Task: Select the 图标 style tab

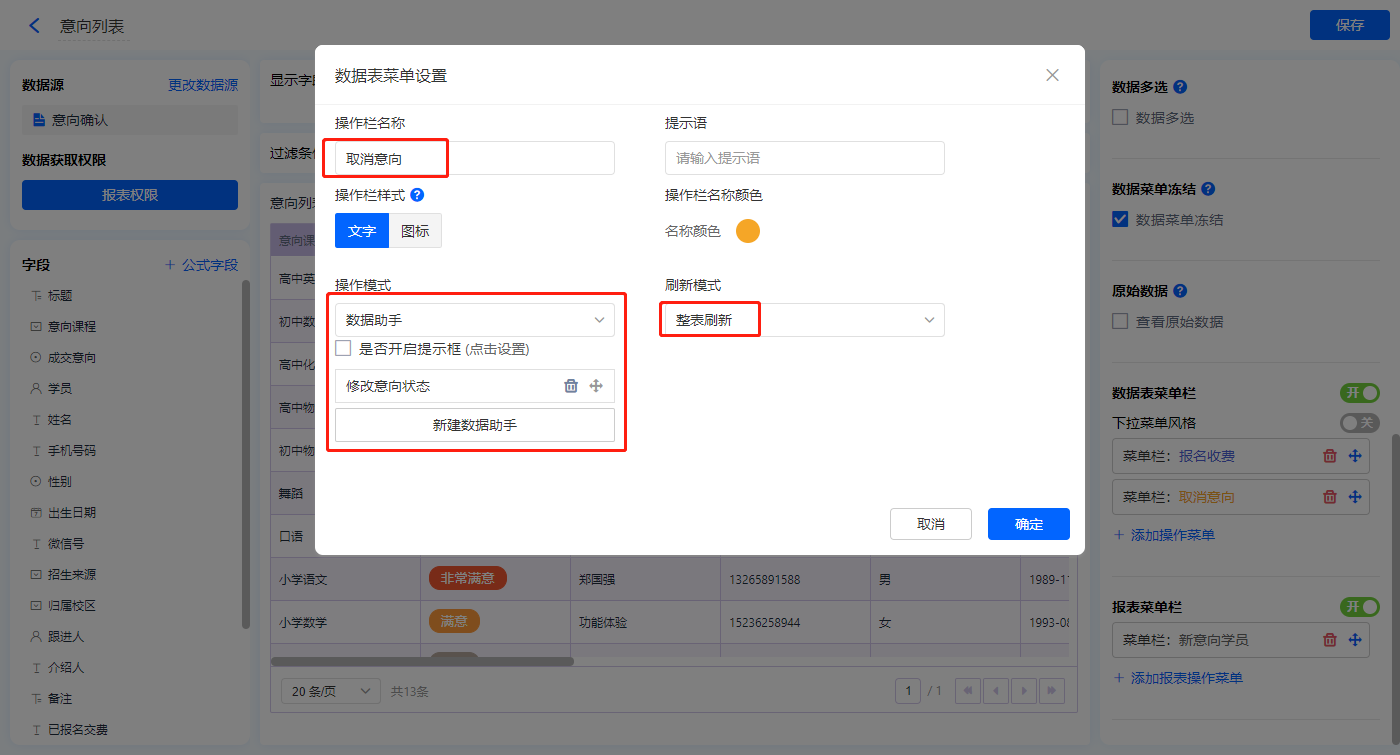Action: point(415,231)
